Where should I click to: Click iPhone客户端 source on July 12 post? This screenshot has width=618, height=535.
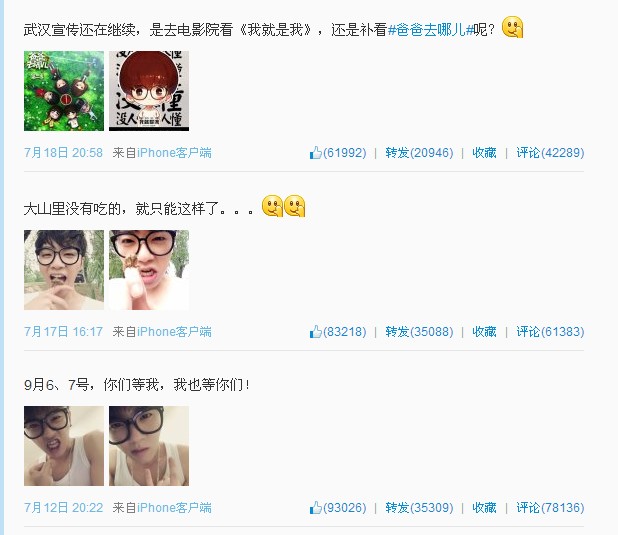(x=174, y=508)
